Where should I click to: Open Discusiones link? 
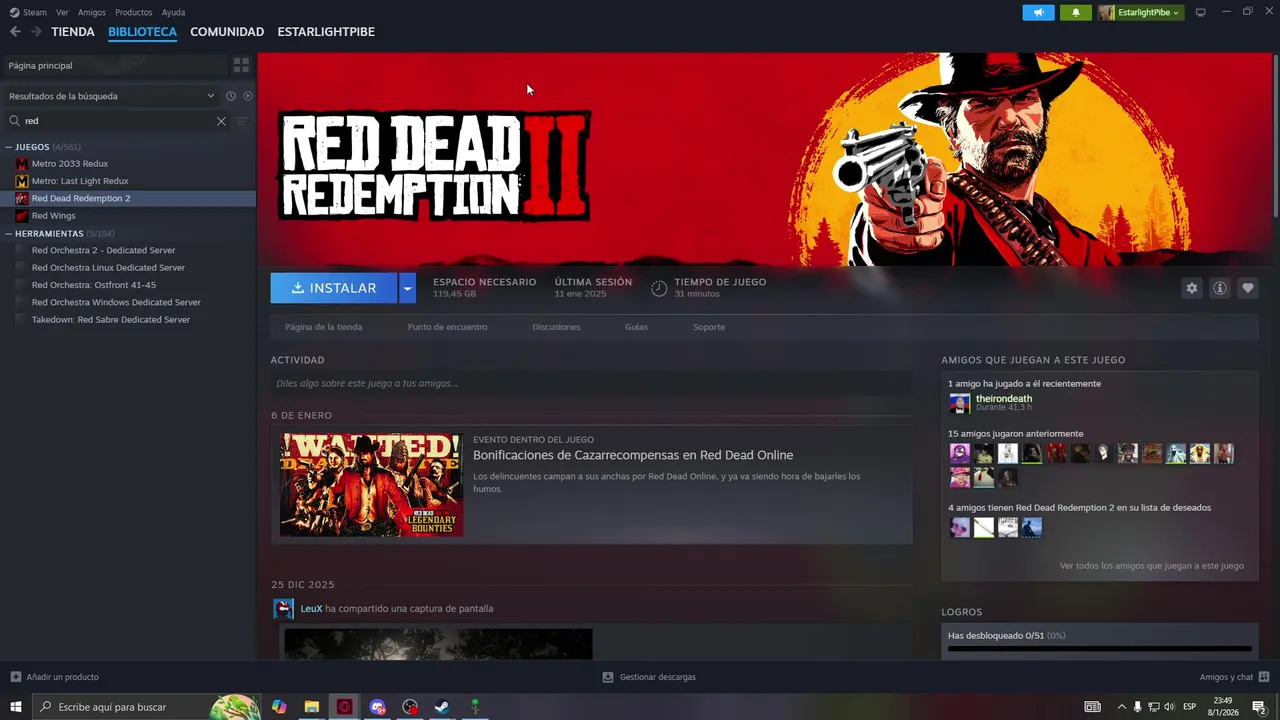(x=556, y=327)
